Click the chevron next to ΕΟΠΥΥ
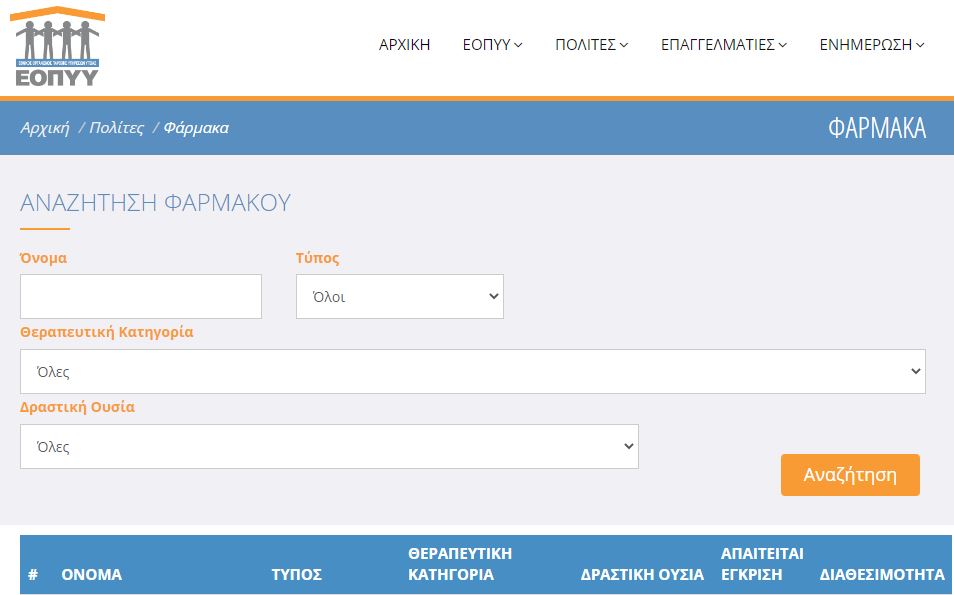 (x=519, y=45)
